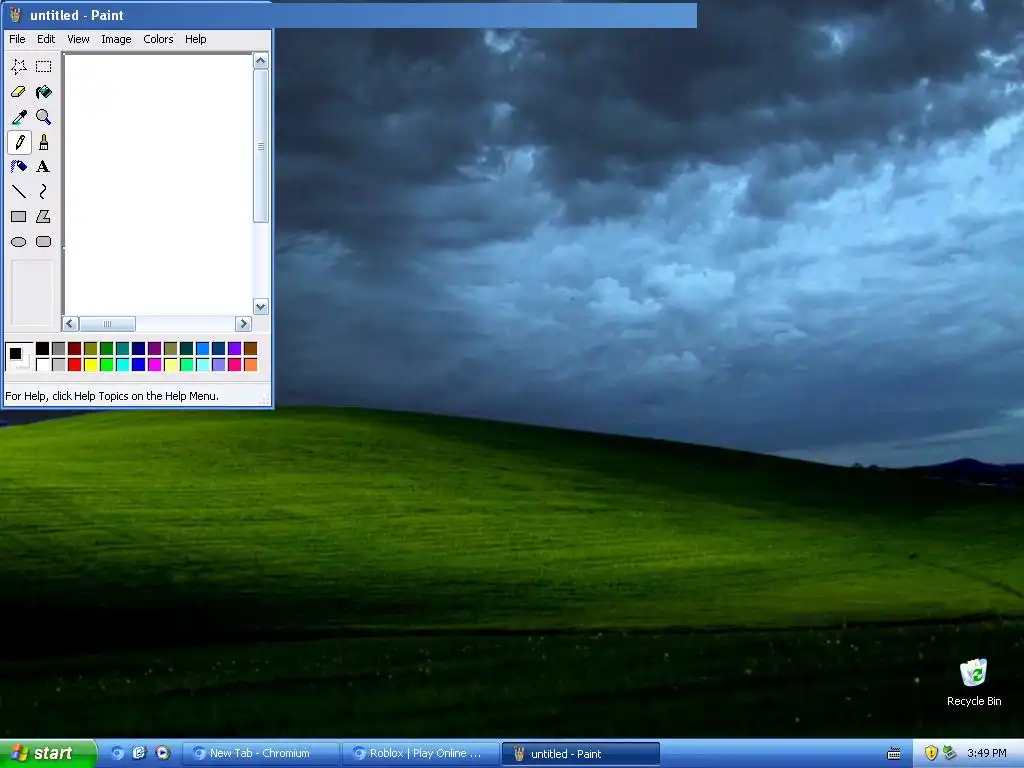Choose the Fill With Color bucket tool
Viewport: 1024px width, 768px height.
(x=43, y=91)
